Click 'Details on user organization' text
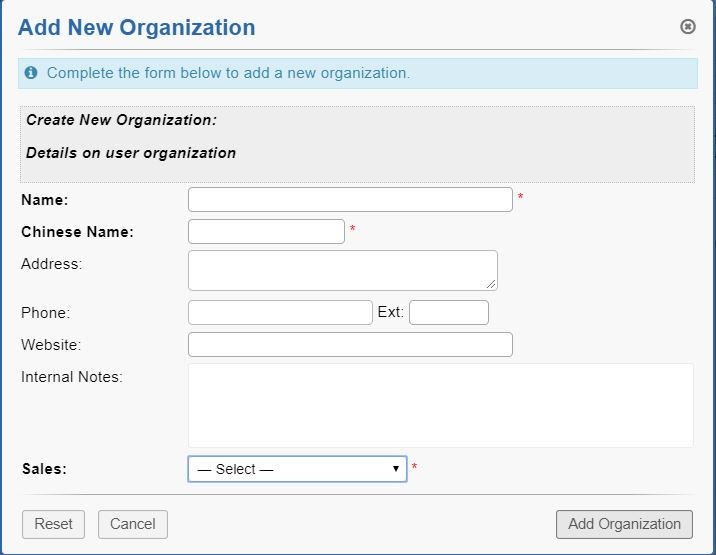This screenshot has width=716, height=555. pyautogui.click(x=131, y=153)
